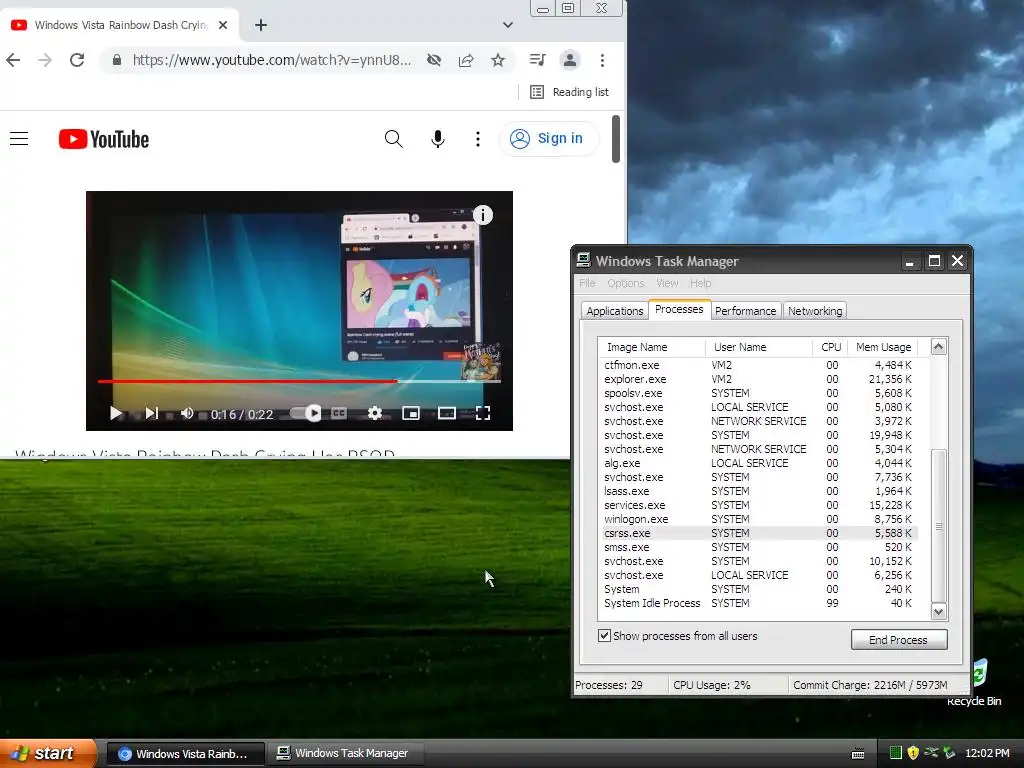The height and width of the screenshot is (768, 1024).
Task: Click the YouTube Sign in button
Action: (549, 138)
